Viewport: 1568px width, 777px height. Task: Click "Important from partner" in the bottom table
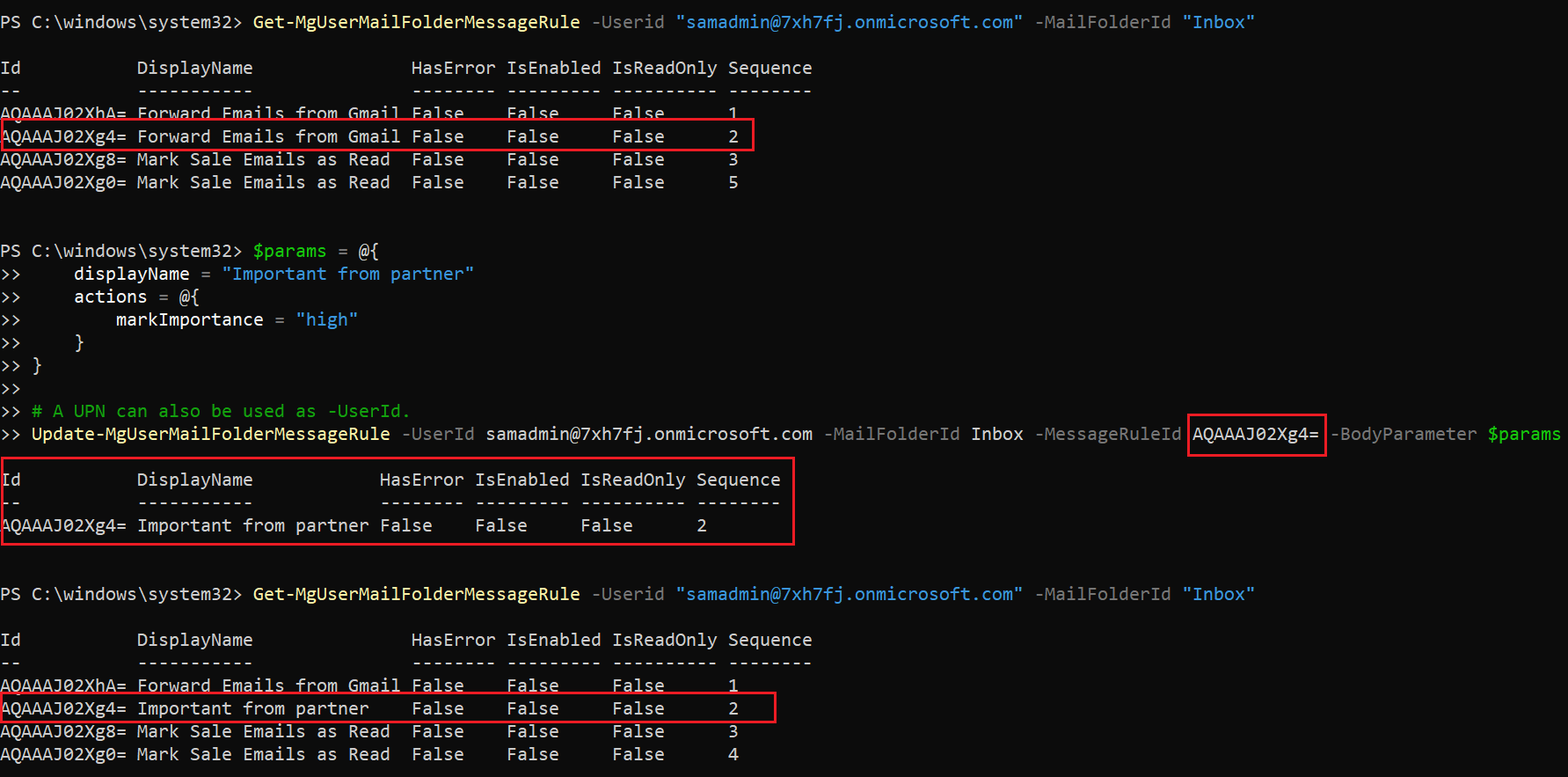click(252, 709)
